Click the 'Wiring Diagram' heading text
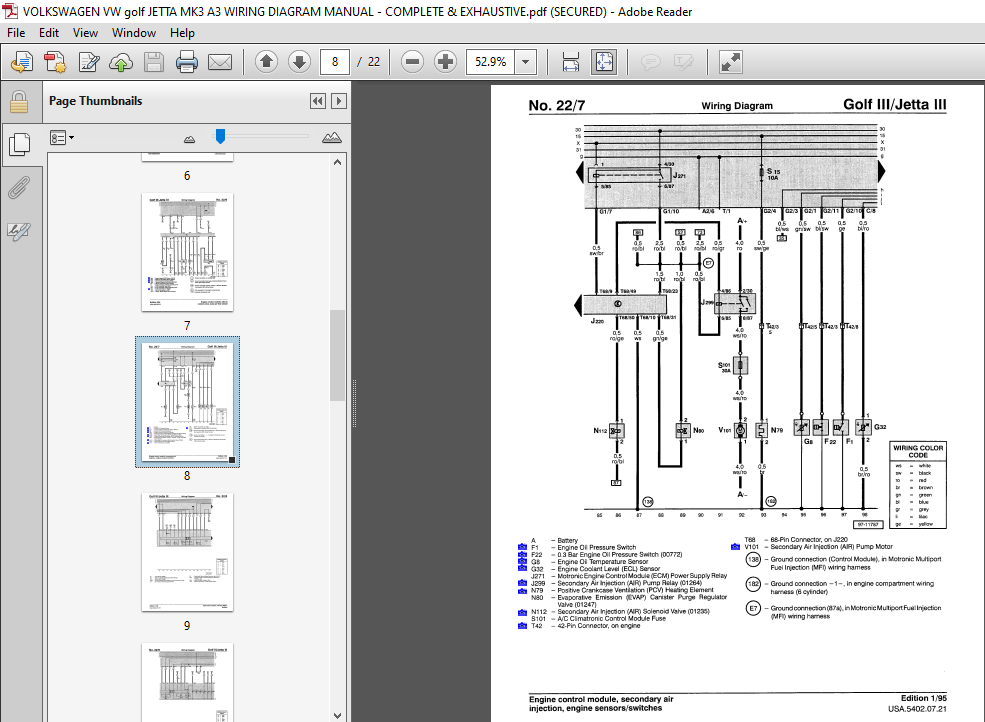Screen dimensions: 985x722 (x=737, y=106)
